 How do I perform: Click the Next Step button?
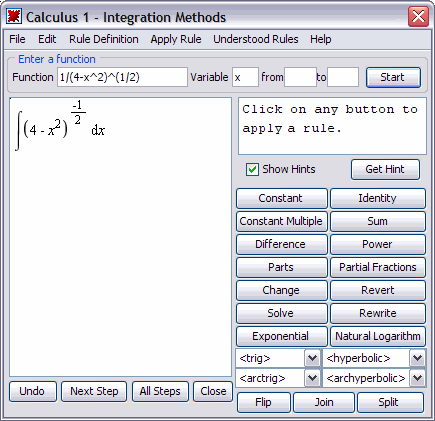pyautogui.click(x=94, y=391)
